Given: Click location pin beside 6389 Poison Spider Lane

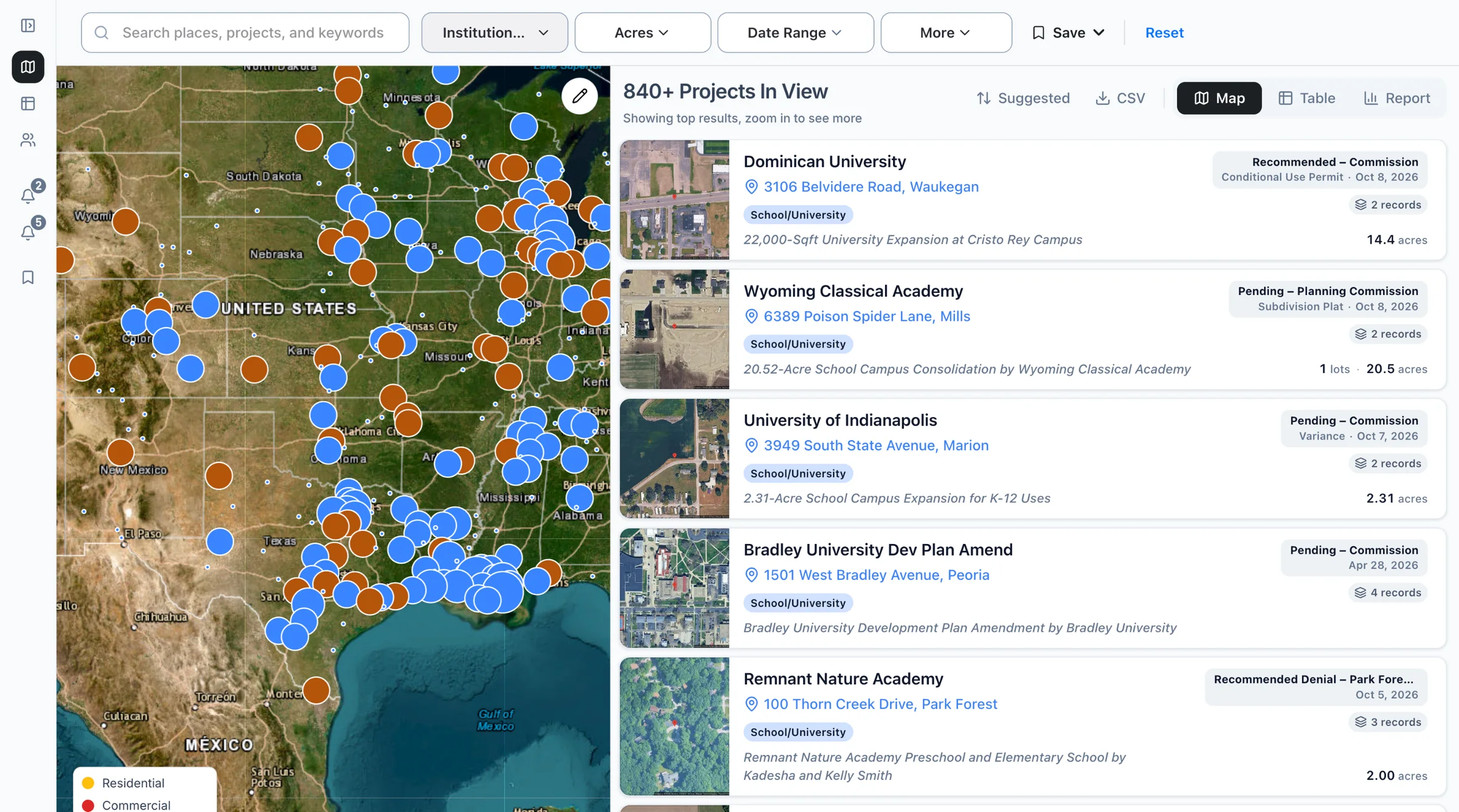Looking at the screenshot, I should click(x=751, y=317).
